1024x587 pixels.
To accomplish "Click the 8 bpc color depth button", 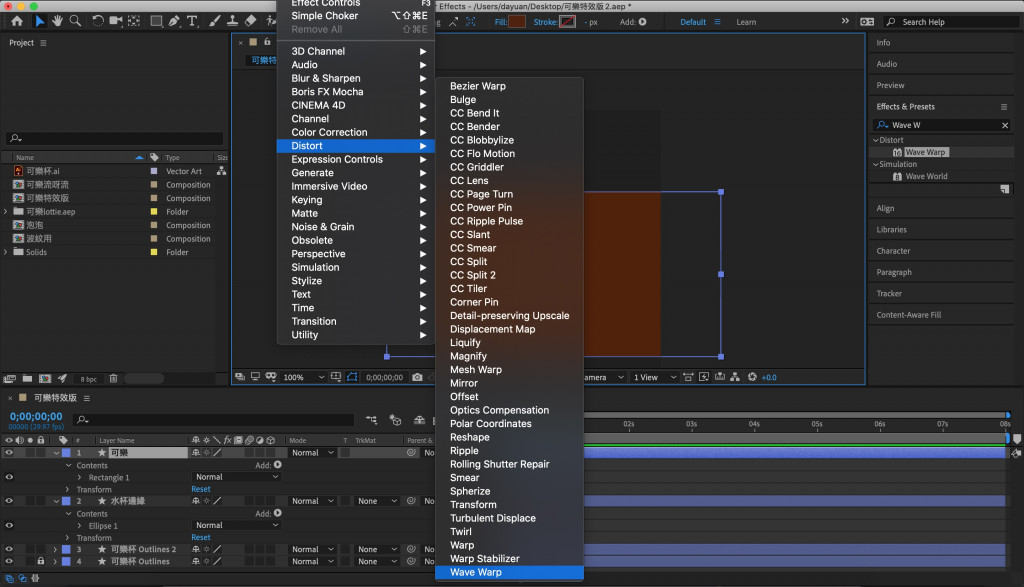I will pyautogui.click(x=88, y=379).
